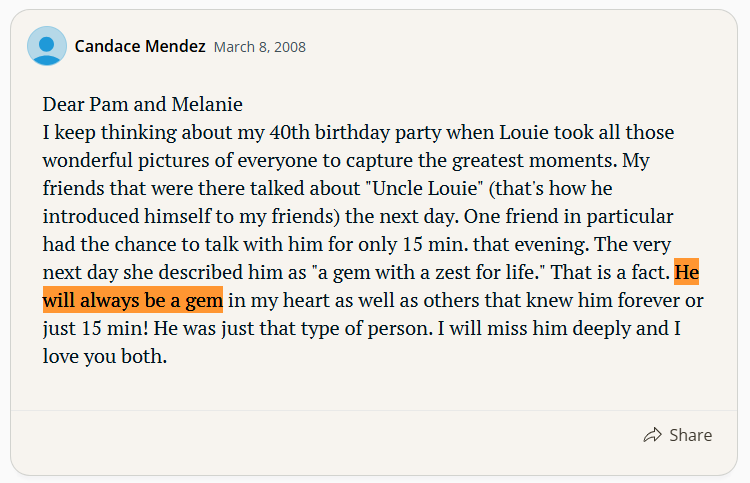Open the Candace Mendez author name
This screenshot has height=483, width=750.
[x=140, y=46]
